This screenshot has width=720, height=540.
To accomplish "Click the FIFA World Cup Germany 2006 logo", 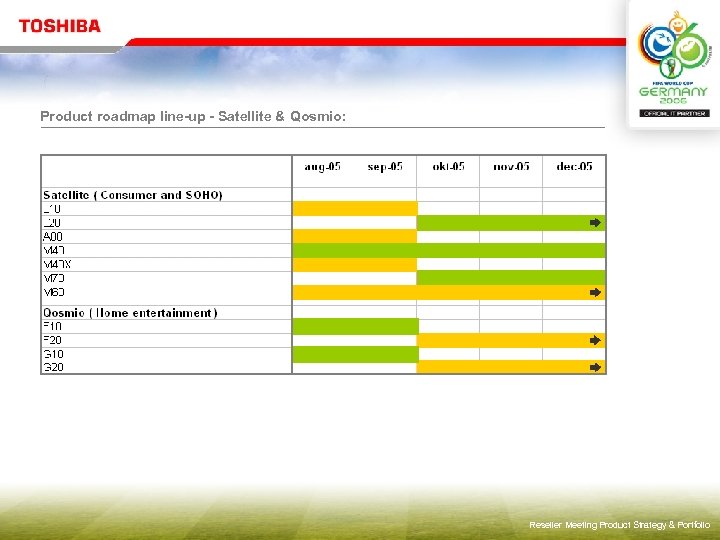I will click(674, 63).
